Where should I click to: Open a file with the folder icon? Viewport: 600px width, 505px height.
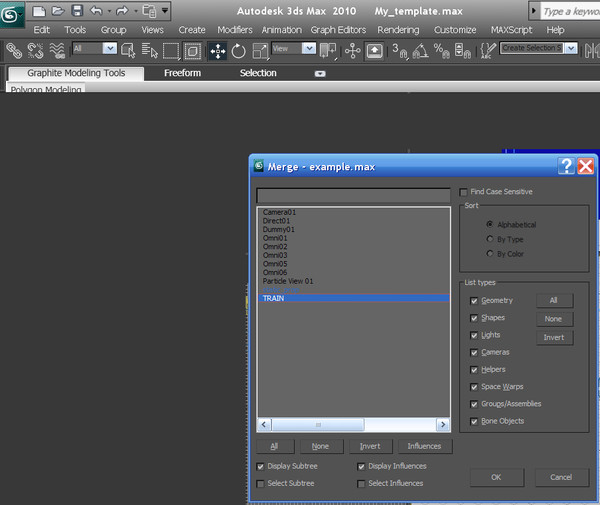pos(58,11)
